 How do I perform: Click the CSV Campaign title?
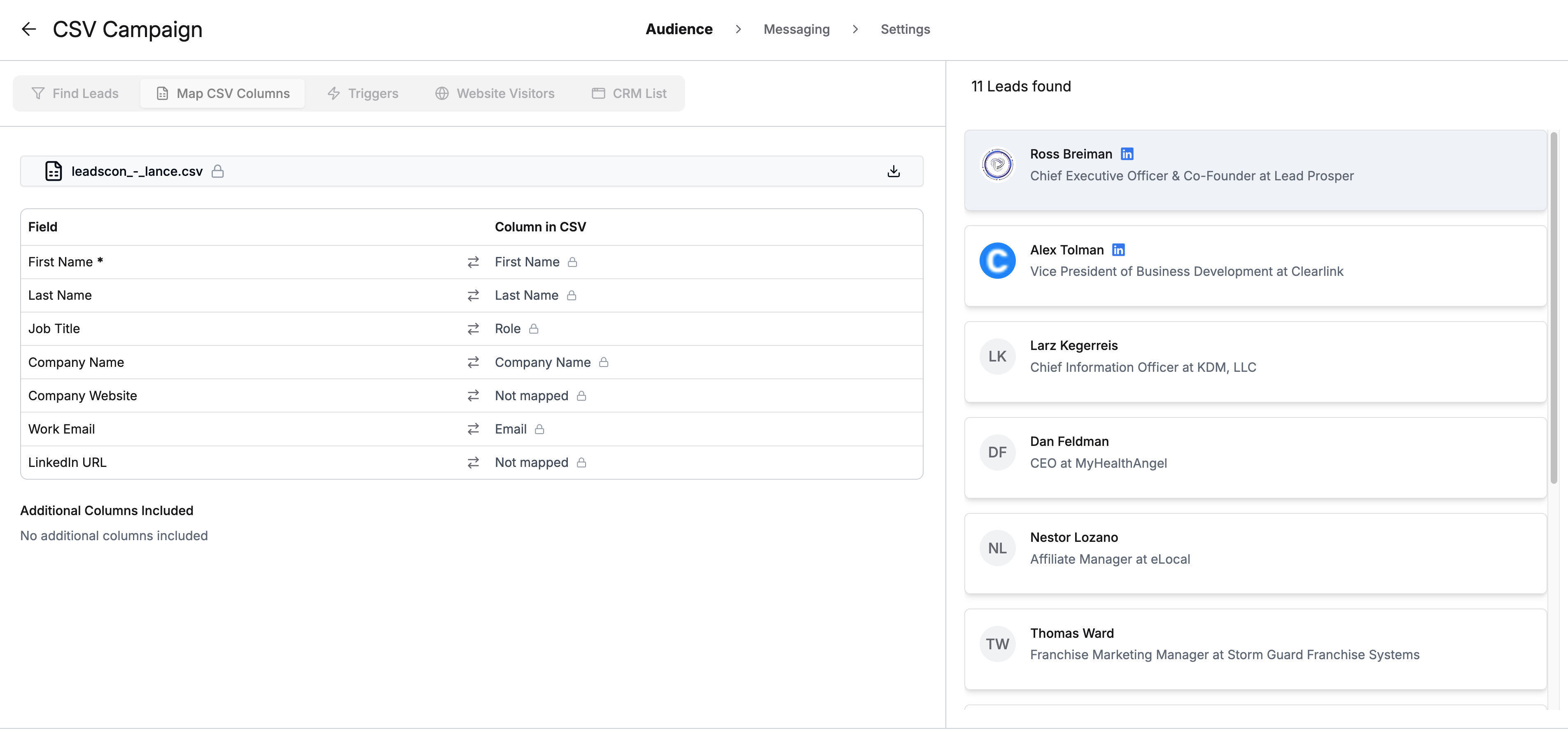coord(127,29)
